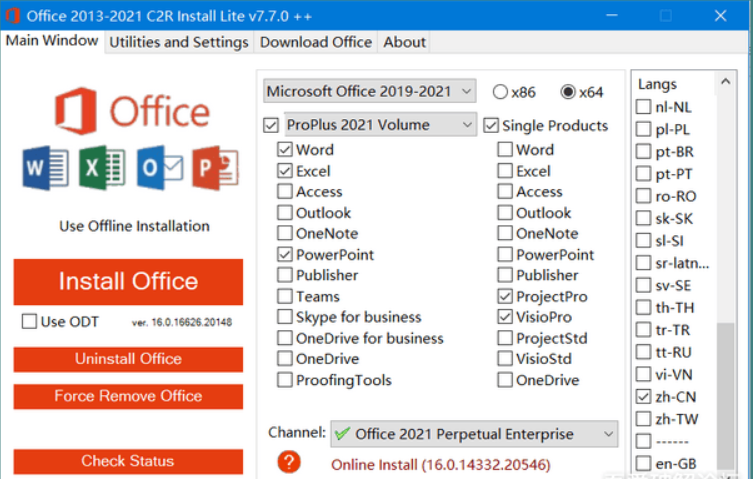
Task: Enable the Teams checkbox
Action: click(x=285, y=296)
